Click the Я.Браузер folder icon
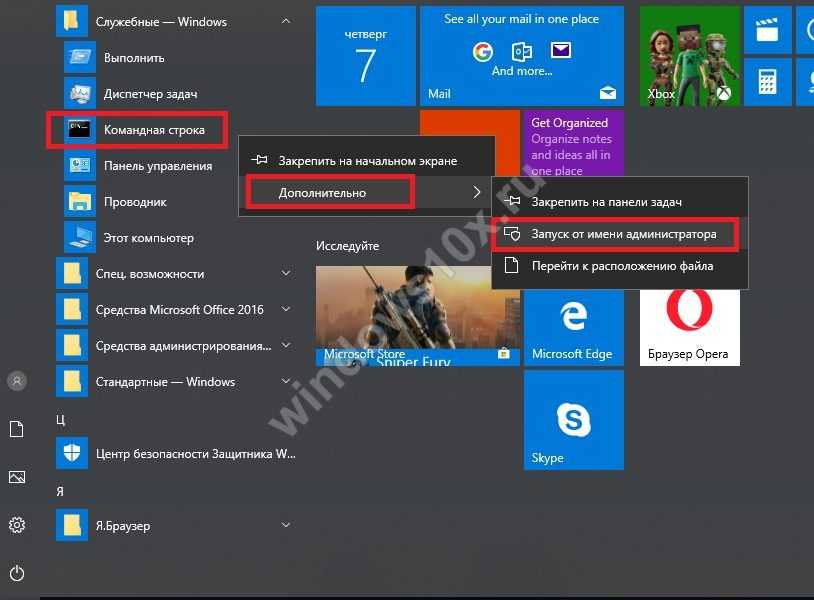This screenshot has height=600, width=814. (72, 525)
